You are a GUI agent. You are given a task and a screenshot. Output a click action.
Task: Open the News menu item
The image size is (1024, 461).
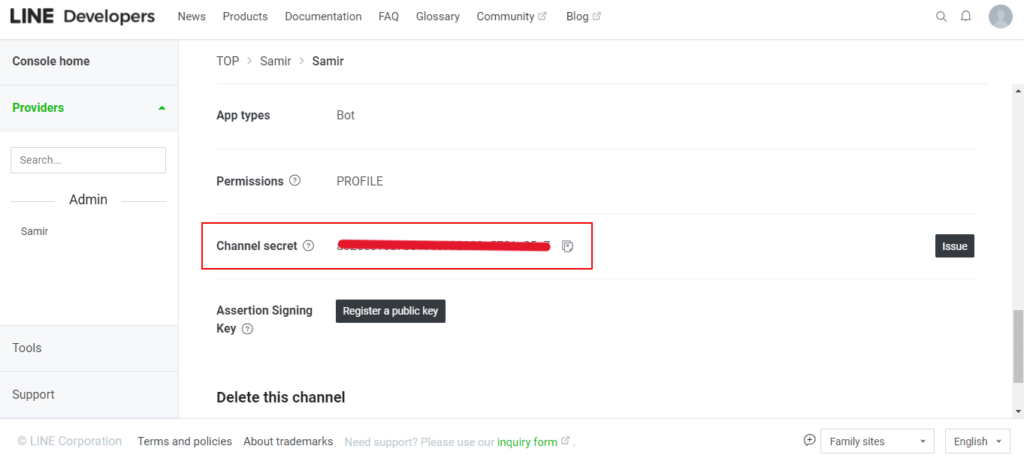click(x=191, y=16)
